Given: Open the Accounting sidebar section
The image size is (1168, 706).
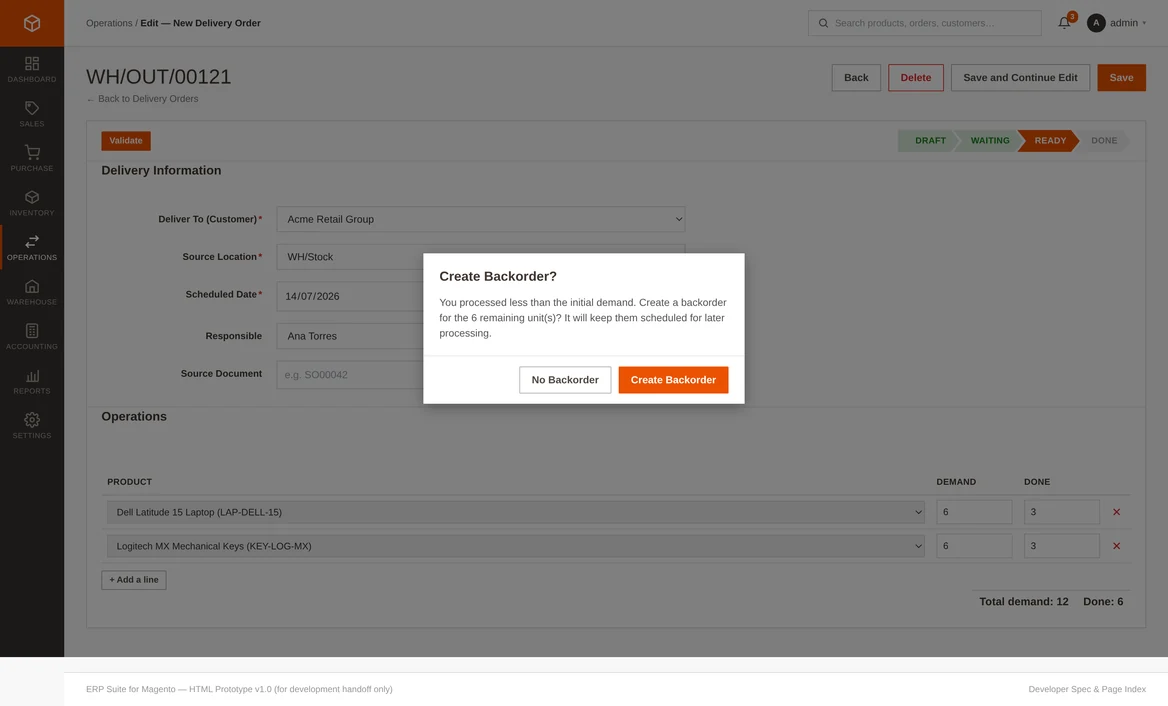Looking at the screenshot, I should point(31,337).
